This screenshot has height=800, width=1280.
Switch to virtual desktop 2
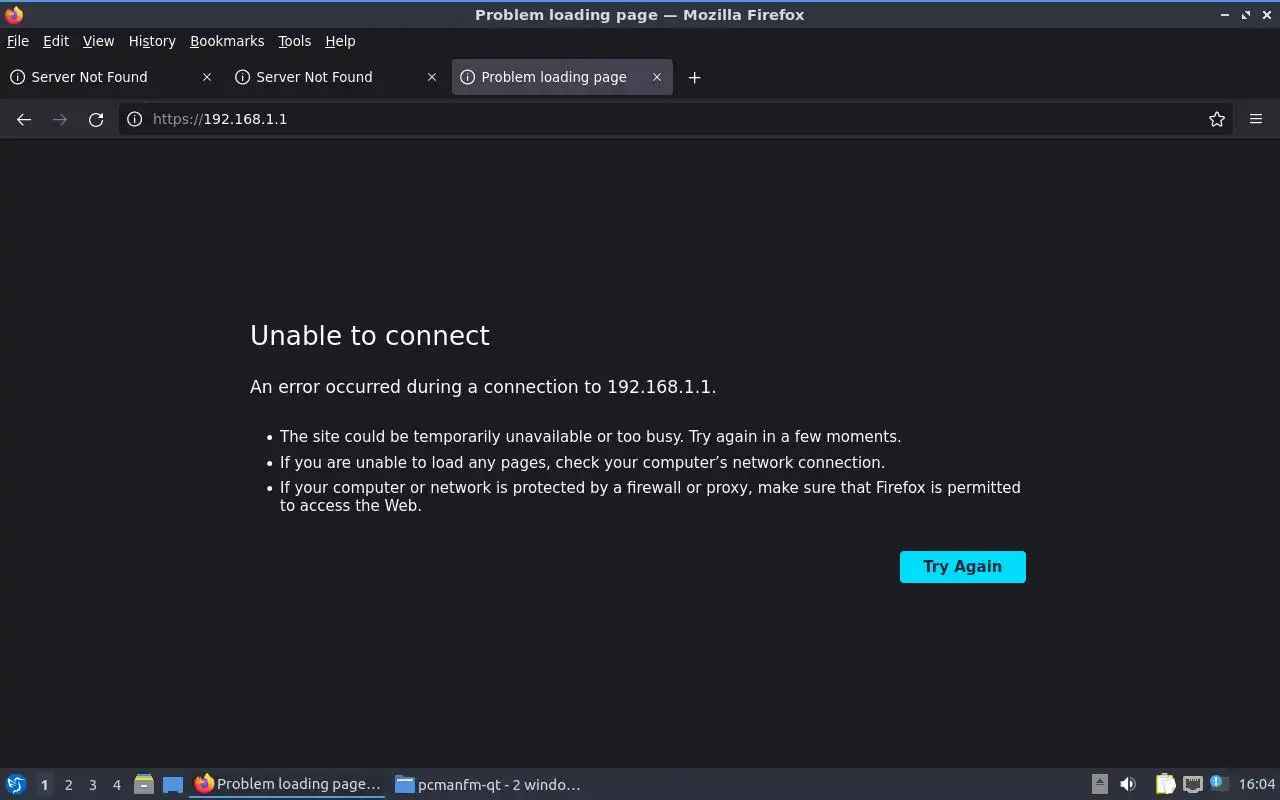[x=68, y=785]
